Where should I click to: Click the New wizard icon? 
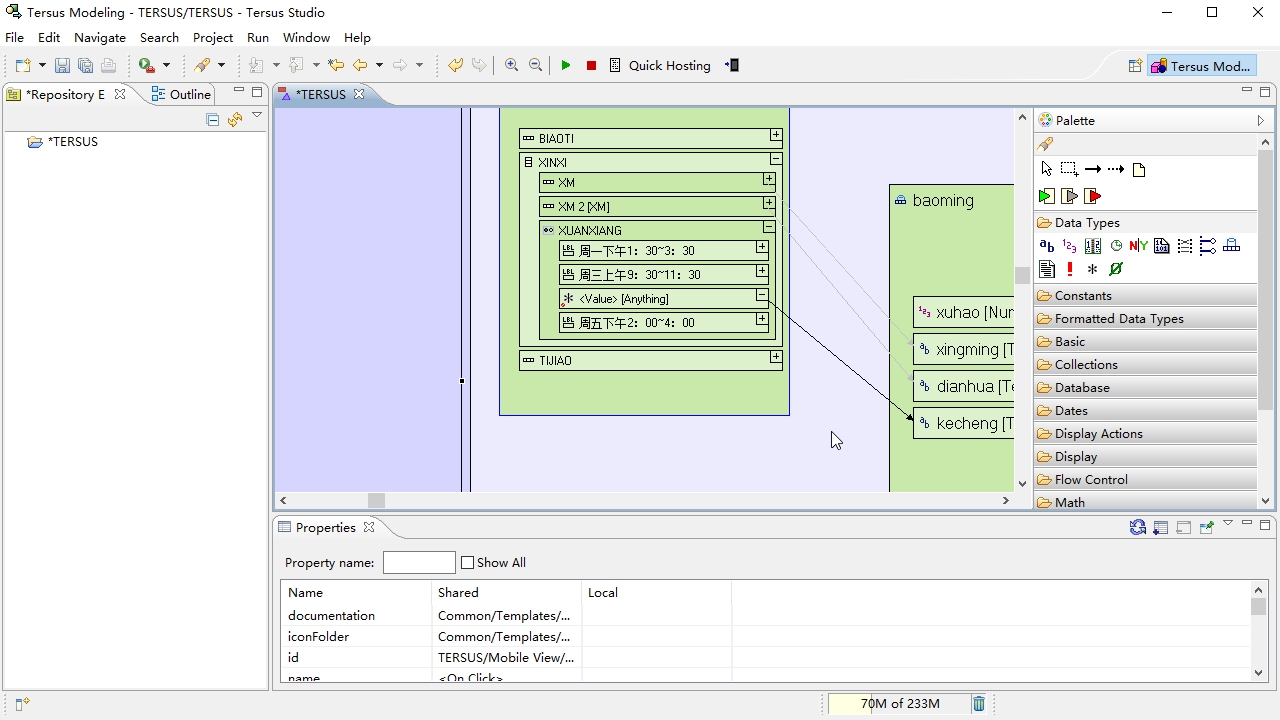click(x=23, y=66)
